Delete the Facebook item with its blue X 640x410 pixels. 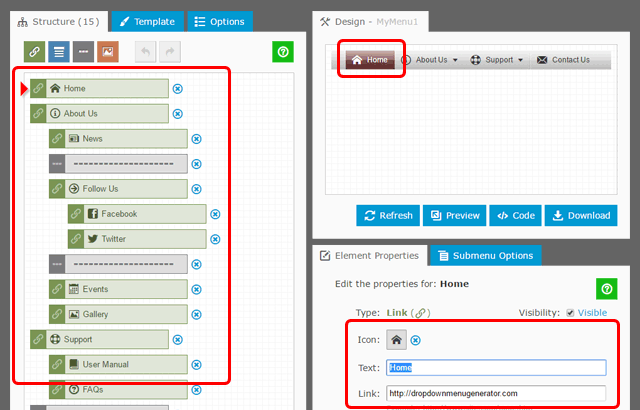click(x=215, y=214)
